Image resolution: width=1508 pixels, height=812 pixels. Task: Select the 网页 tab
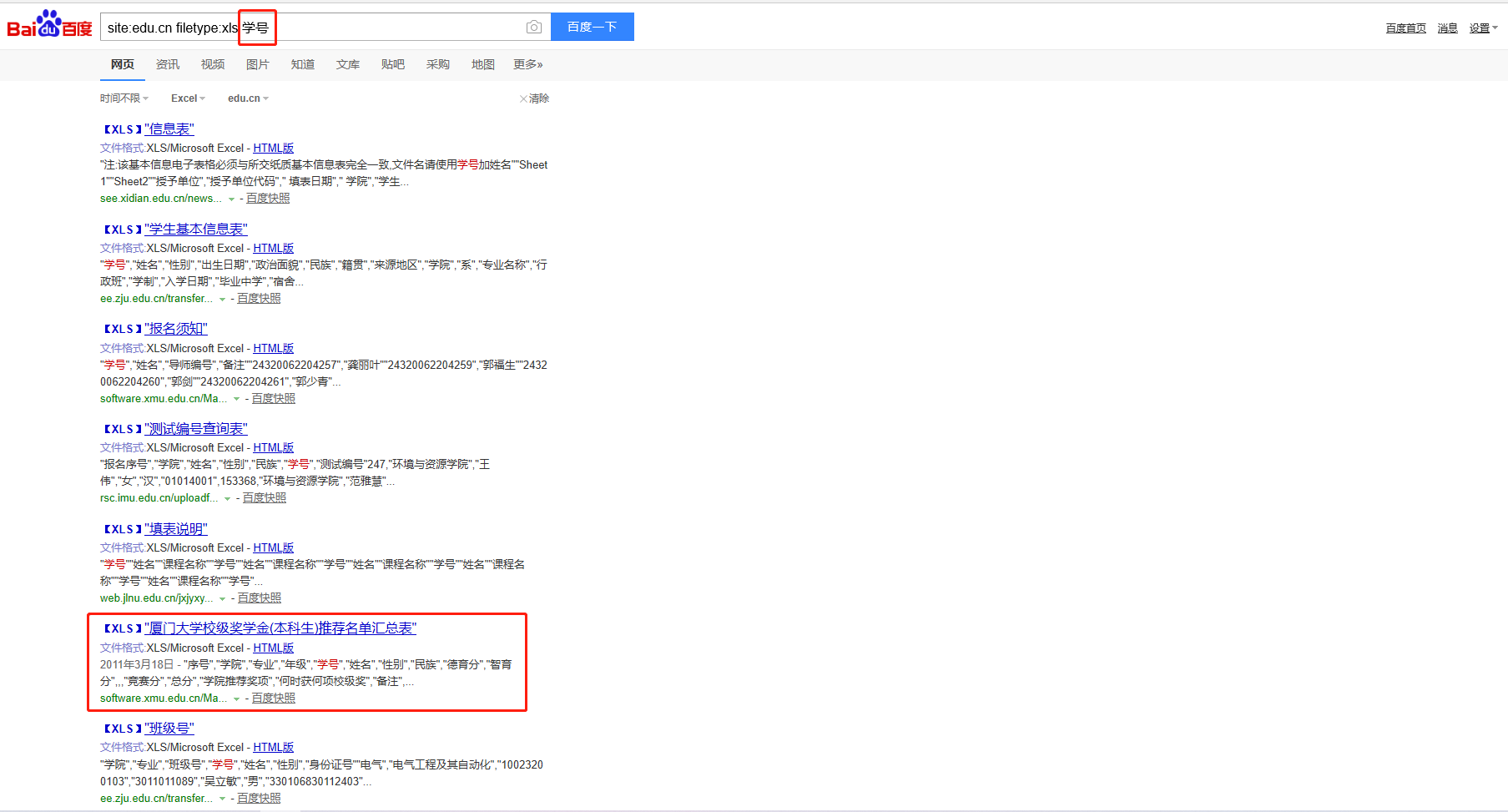[123, 64]
